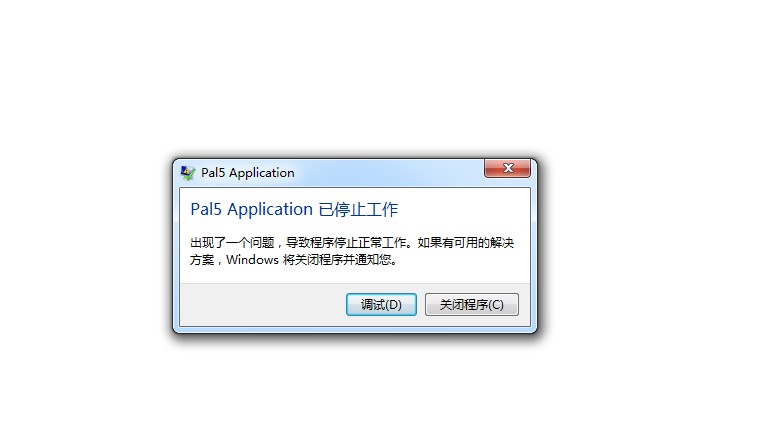The height and width of the screenshot is (426, 758).
Task: Click the 已停止工作 text in the heading
Action: 358,209
